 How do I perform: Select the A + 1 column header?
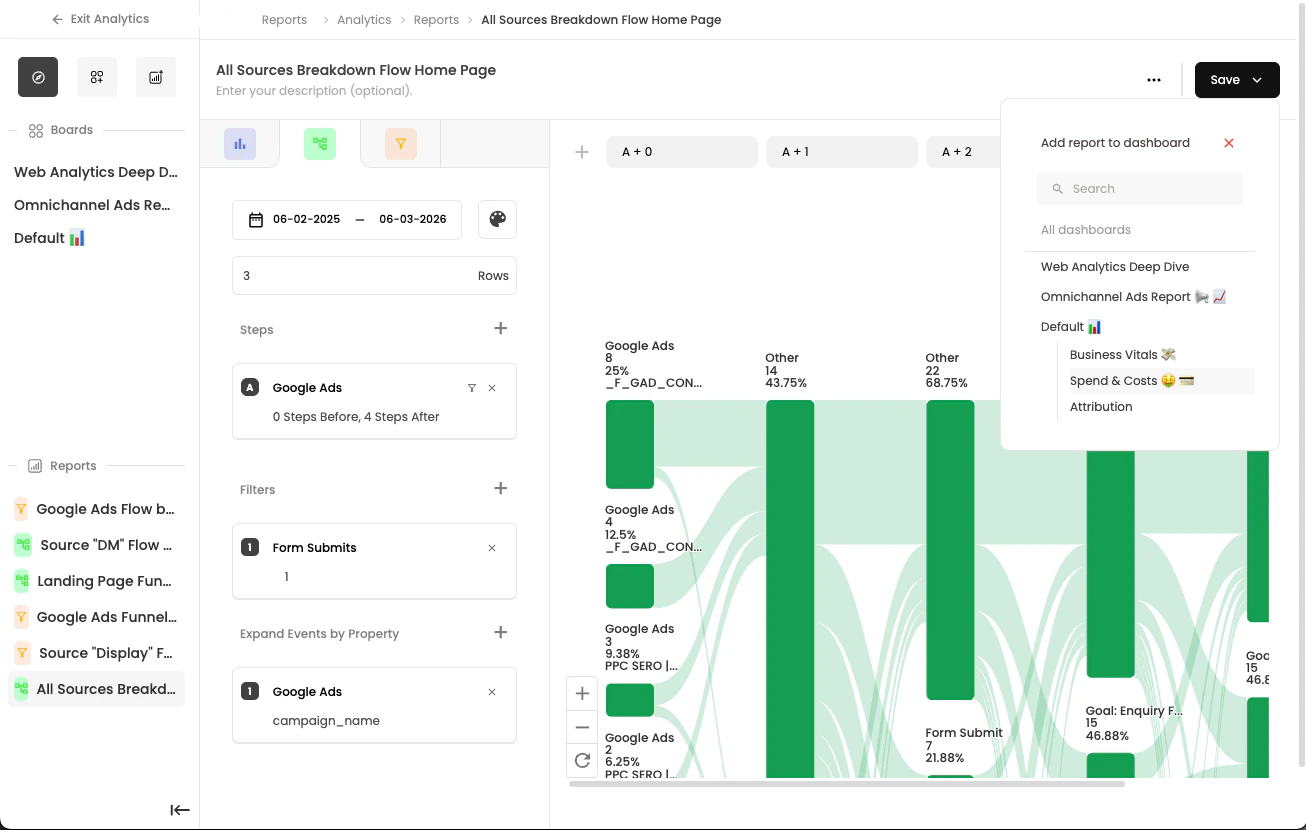[x=842, y=152]
